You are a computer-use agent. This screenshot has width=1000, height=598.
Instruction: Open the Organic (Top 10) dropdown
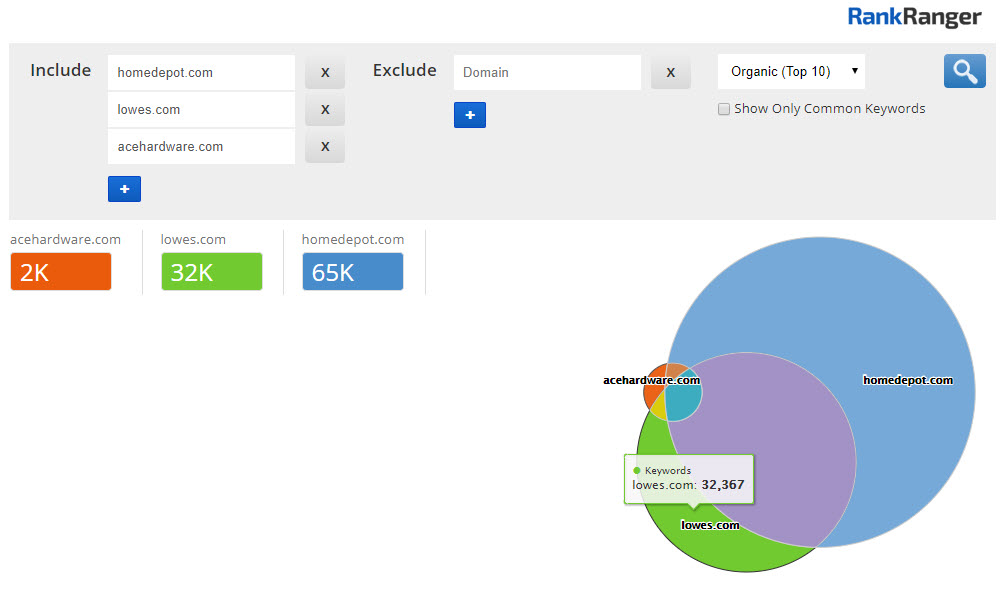(x=791, y=71)
